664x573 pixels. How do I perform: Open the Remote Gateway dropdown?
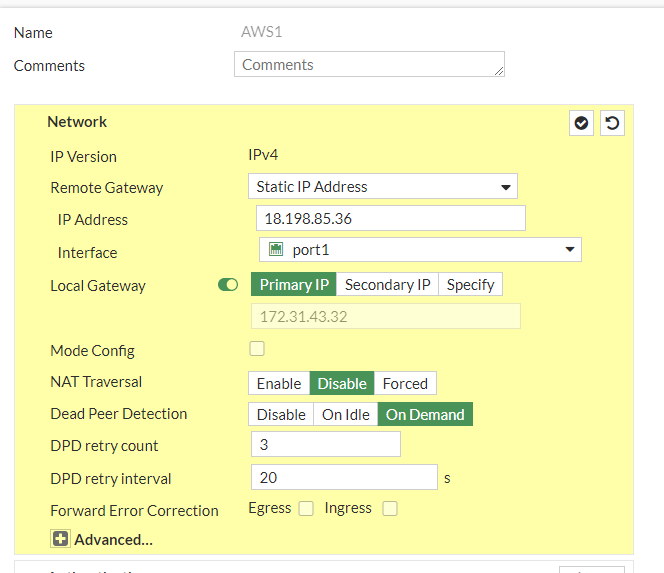[382, 186]
